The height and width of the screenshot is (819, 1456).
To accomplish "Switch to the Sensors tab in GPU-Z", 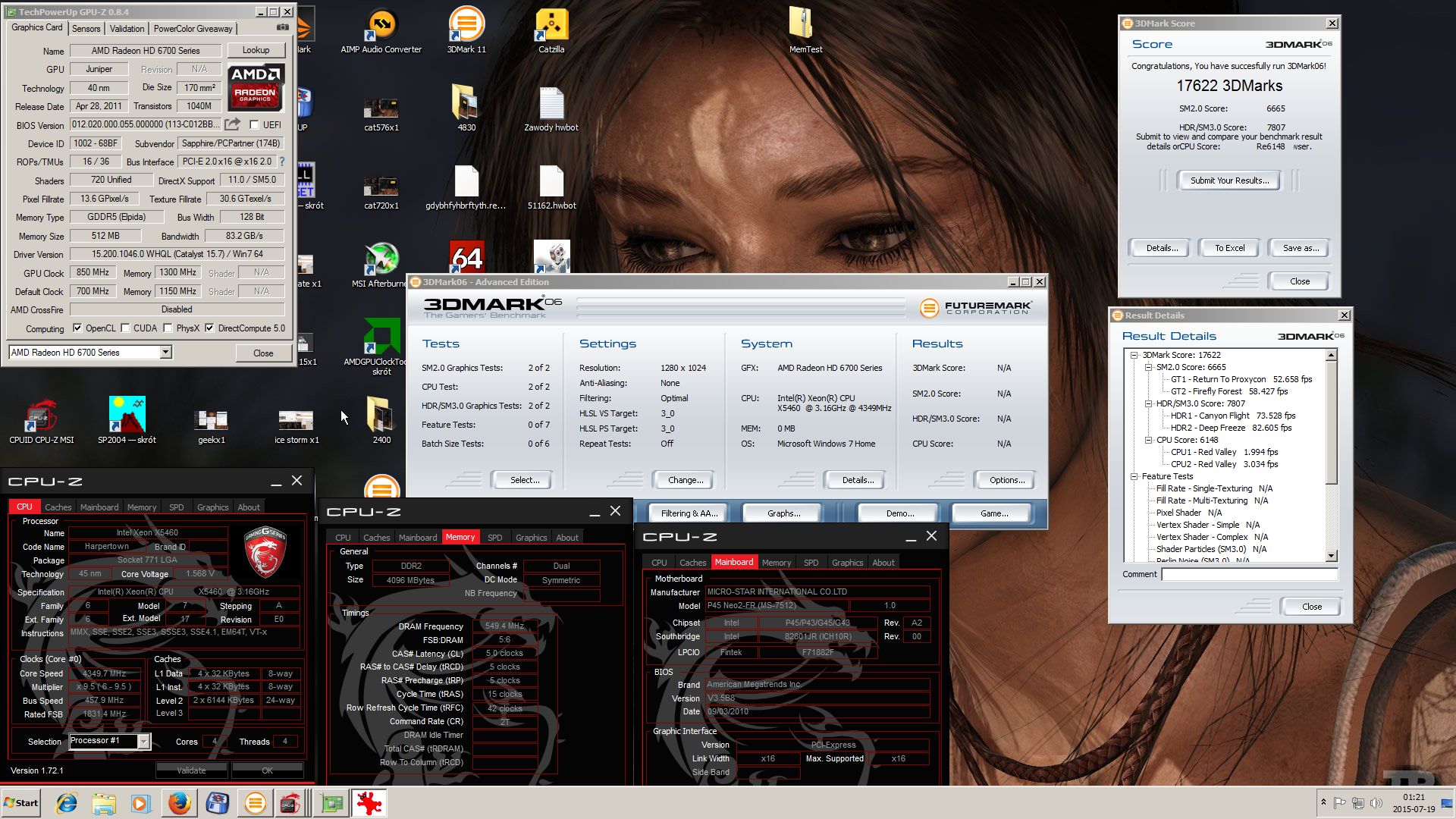I will click(86, 29).
